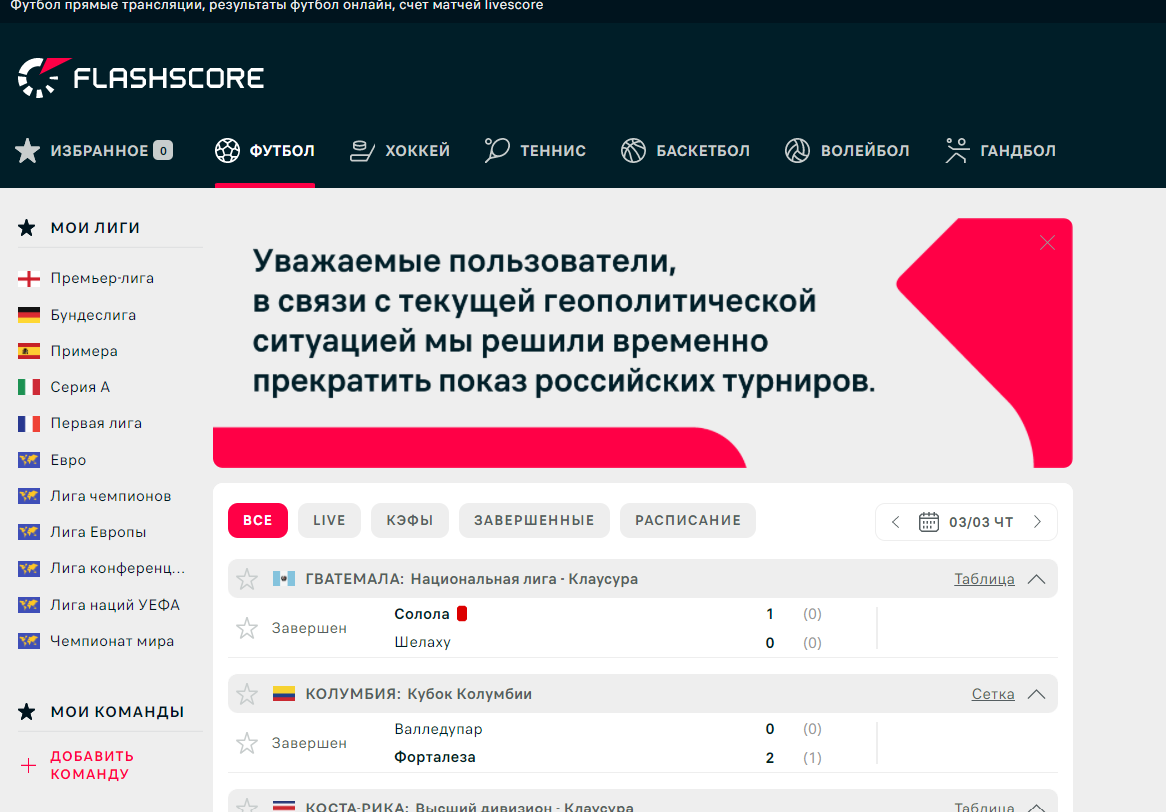
Task: Open the Форталеза team row
Action: tap(435, 758)
